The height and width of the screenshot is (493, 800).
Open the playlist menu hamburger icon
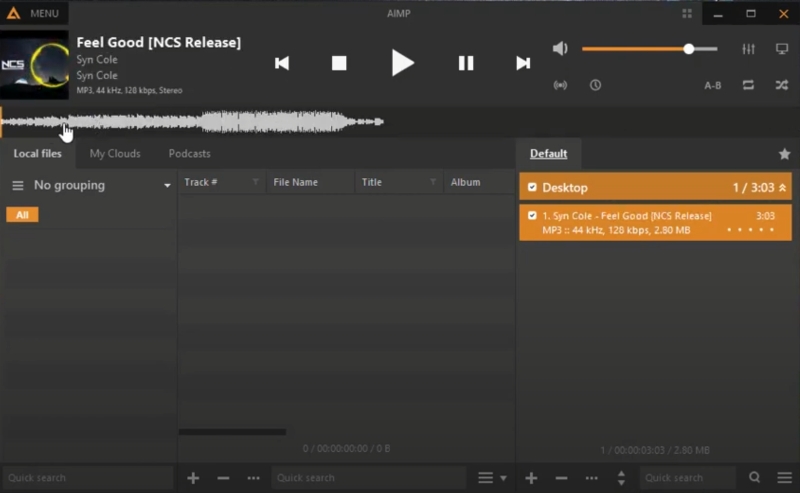784,478
